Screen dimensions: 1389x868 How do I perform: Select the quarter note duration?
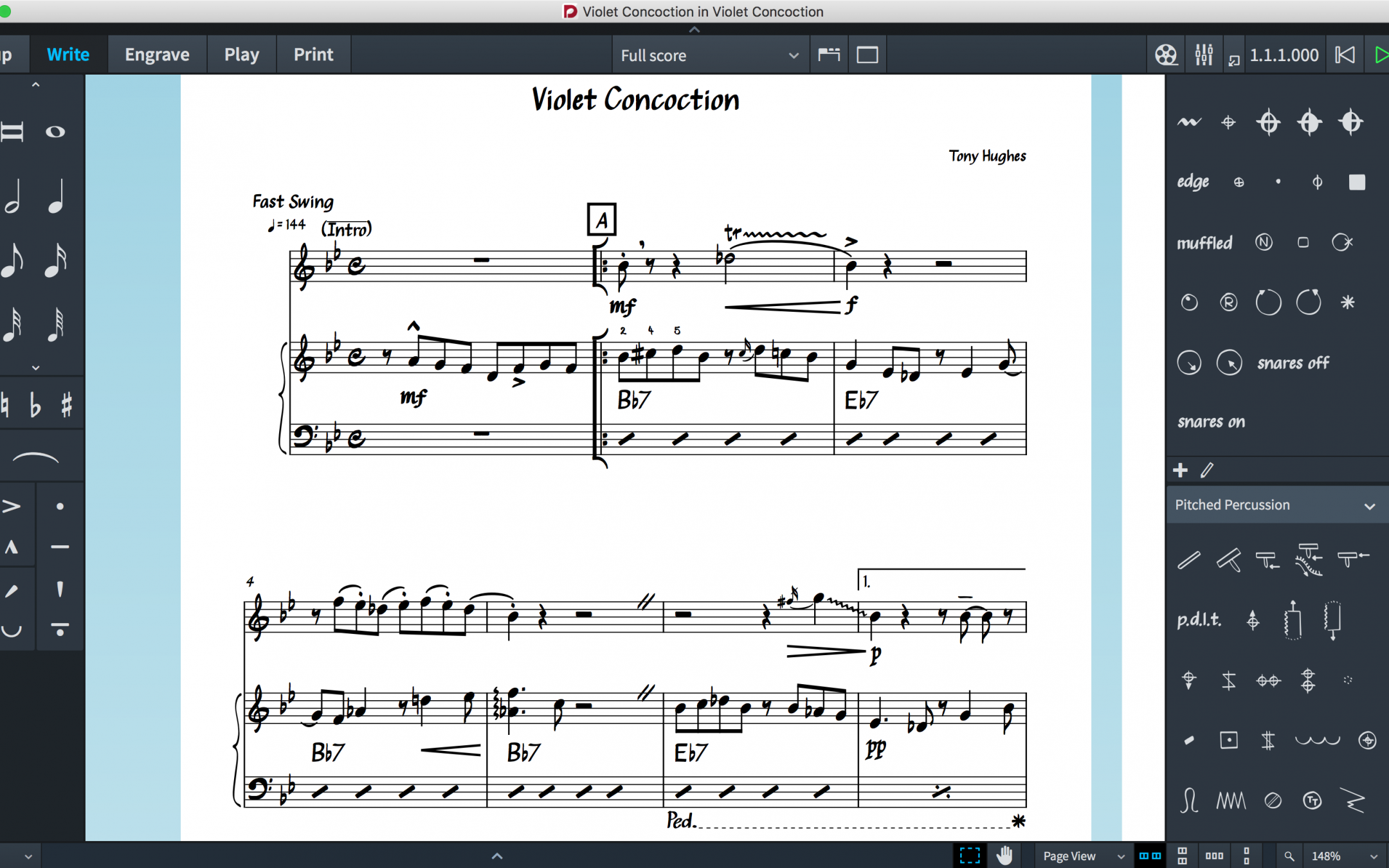click(56, 196)
